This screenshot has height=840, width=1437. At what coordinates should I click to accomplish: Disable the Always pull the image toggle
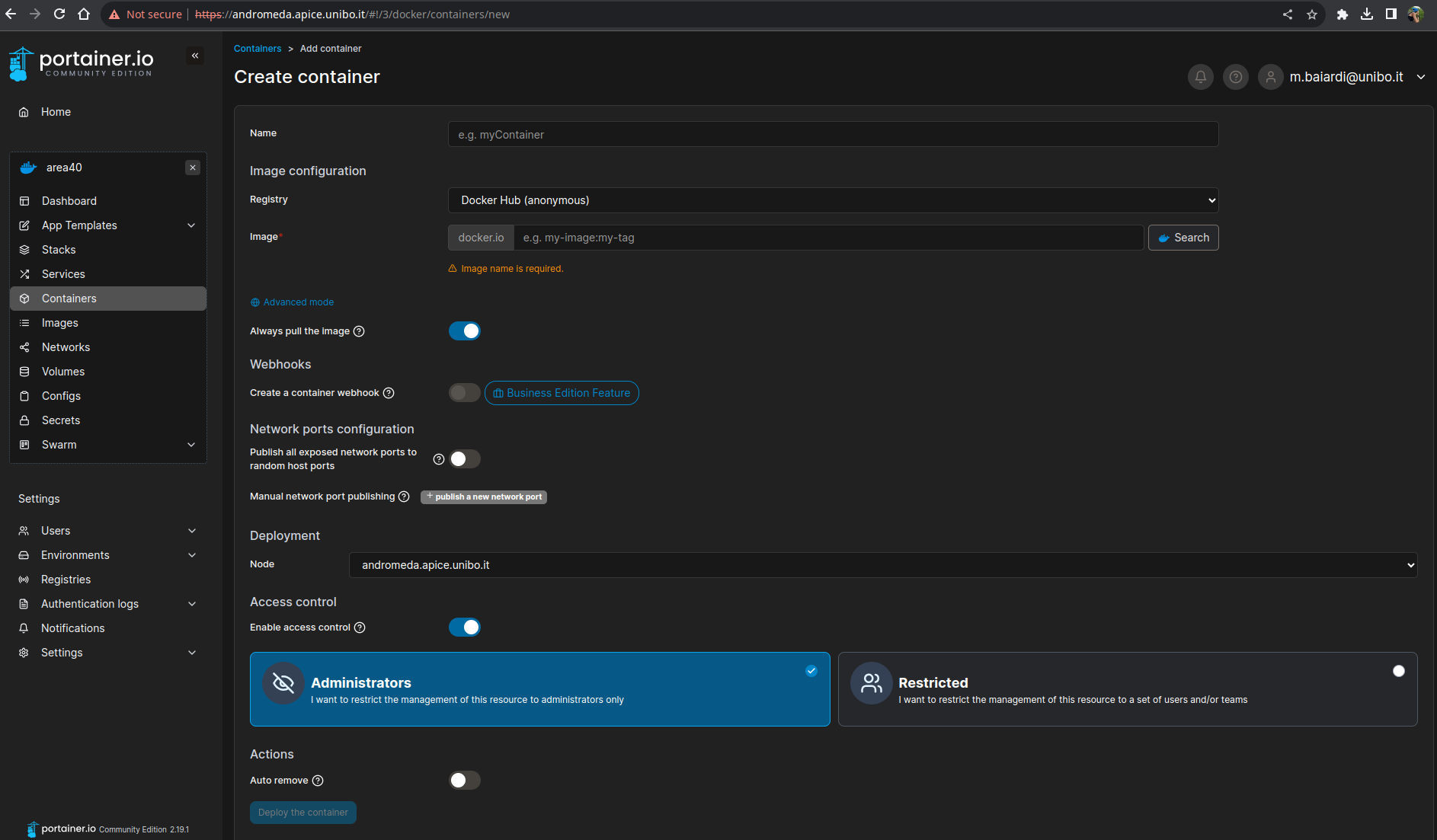[x=464, y=331]
